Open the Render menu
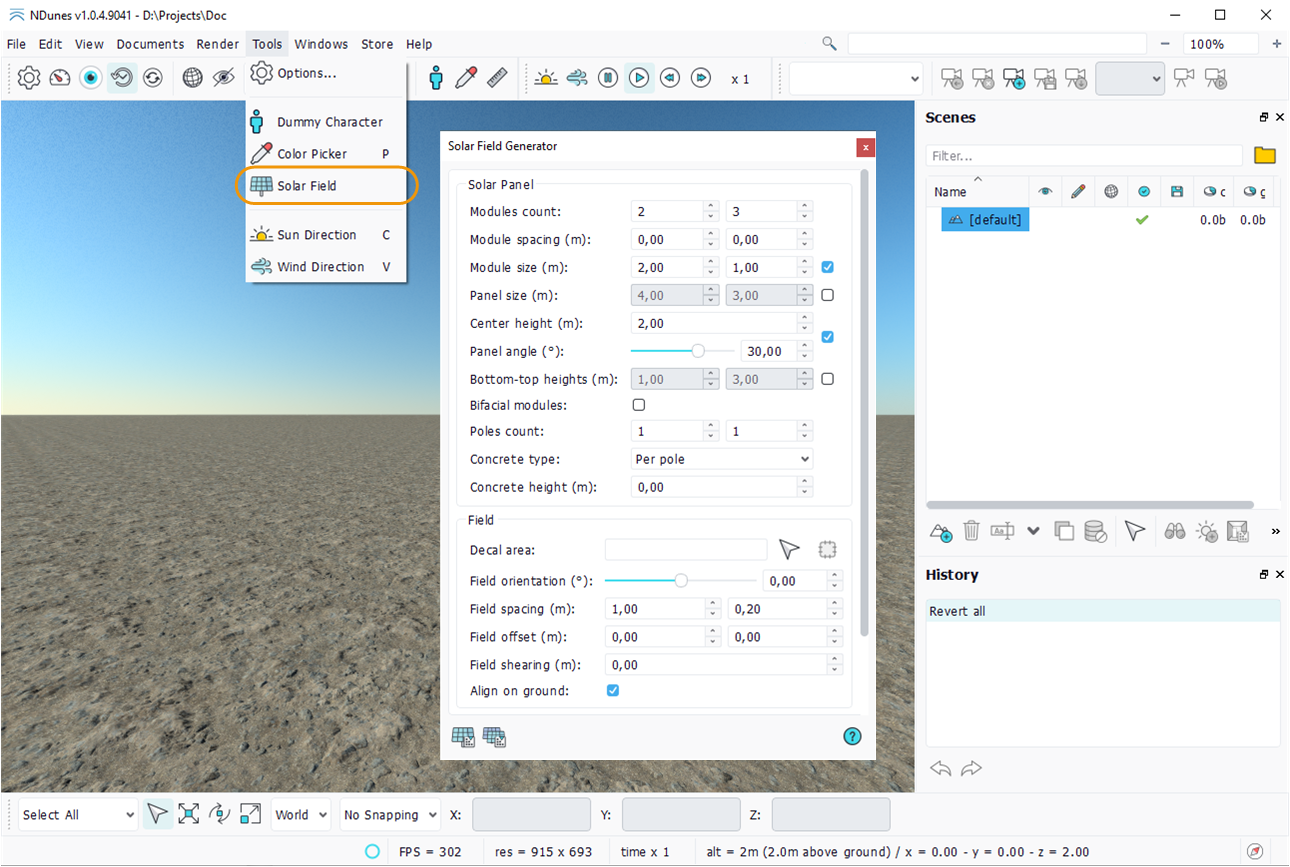The height and width of the screenshot is (867, 1290). [x=217, y=44]
